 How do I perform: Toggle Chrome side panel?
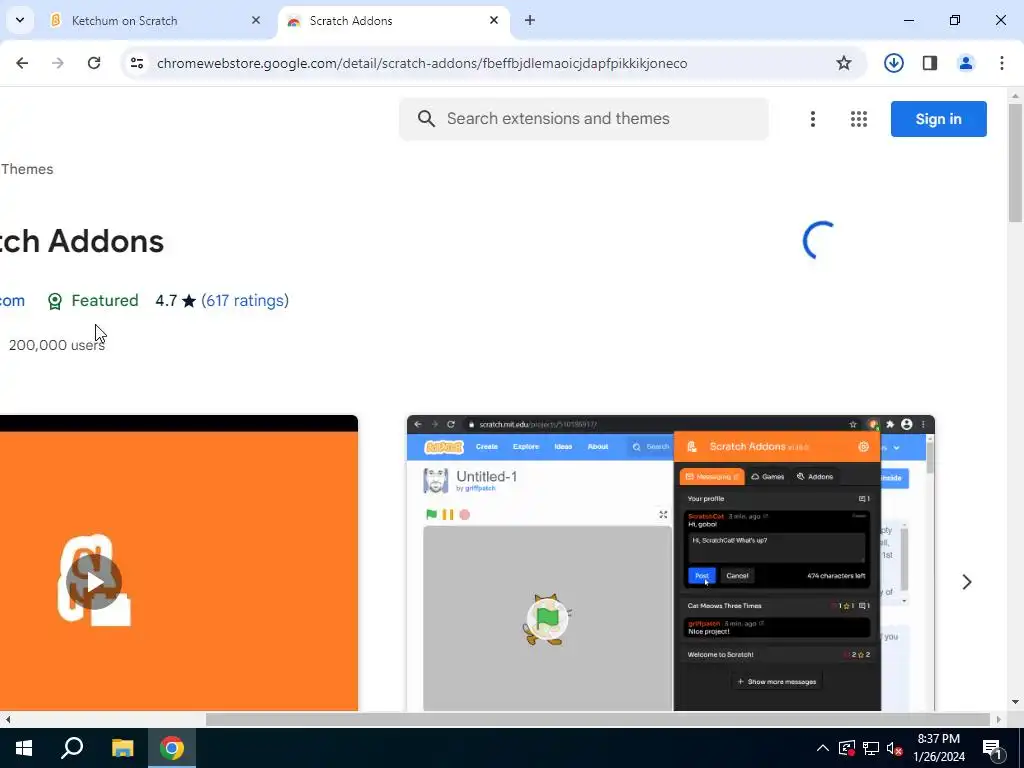930,63
